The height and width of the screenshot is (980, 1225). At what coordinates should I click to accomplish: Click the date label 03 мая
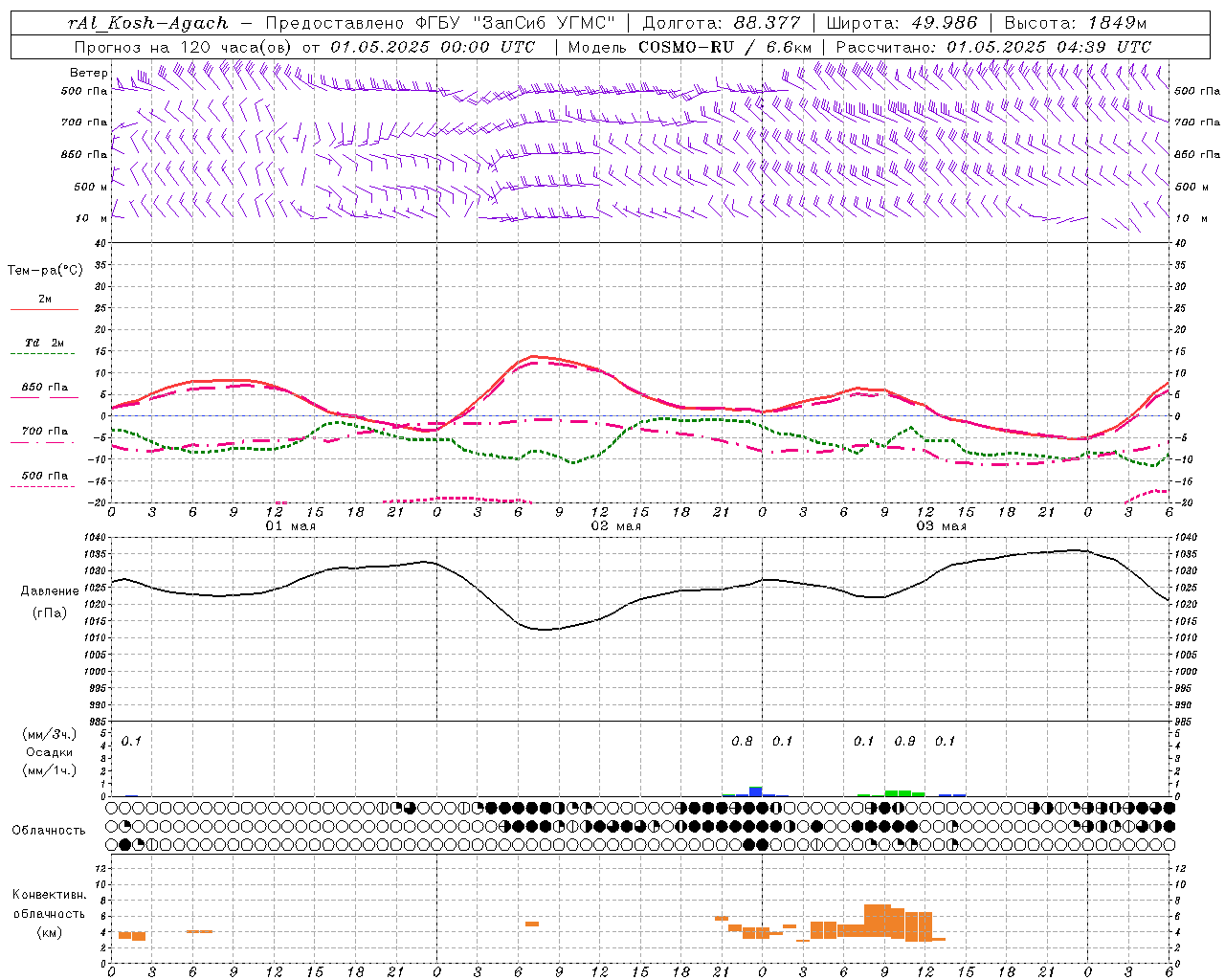click(x=942, y=526)
